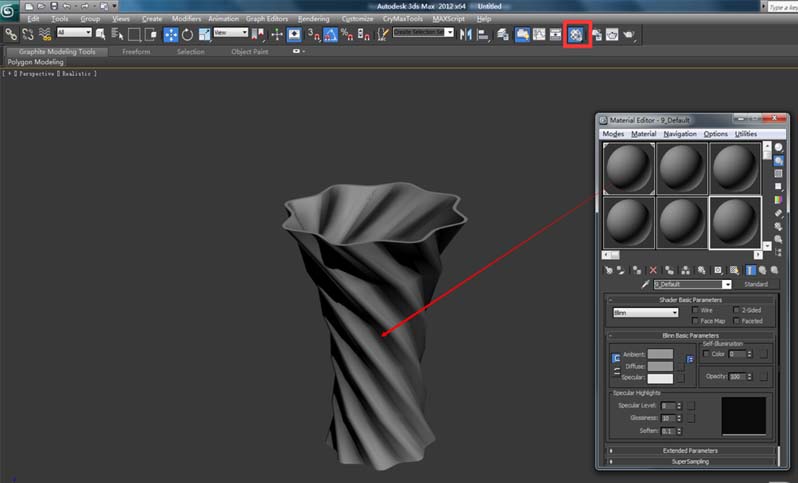Click the Diffuse color swatch
Viewport: 798px width, 483px height.
tap(660, 366)
